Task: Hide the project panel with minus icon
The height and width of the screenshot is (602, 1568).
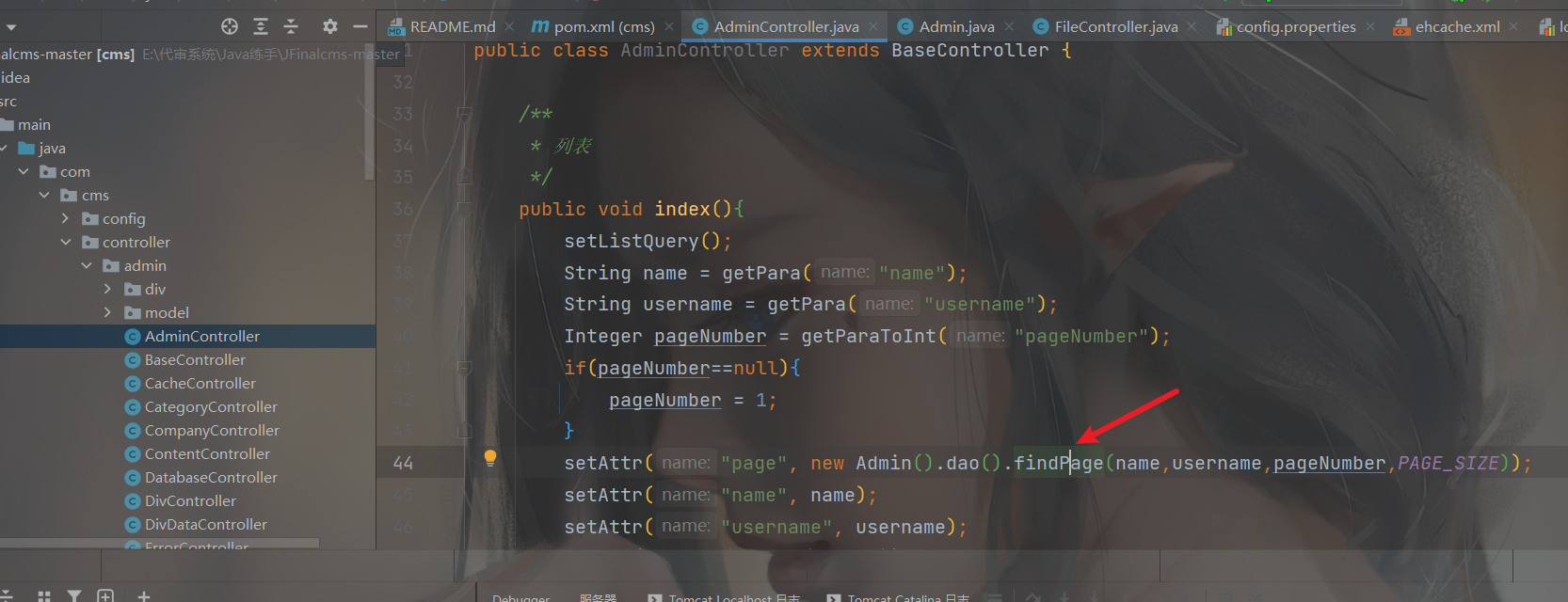Action: click(360, 26)
